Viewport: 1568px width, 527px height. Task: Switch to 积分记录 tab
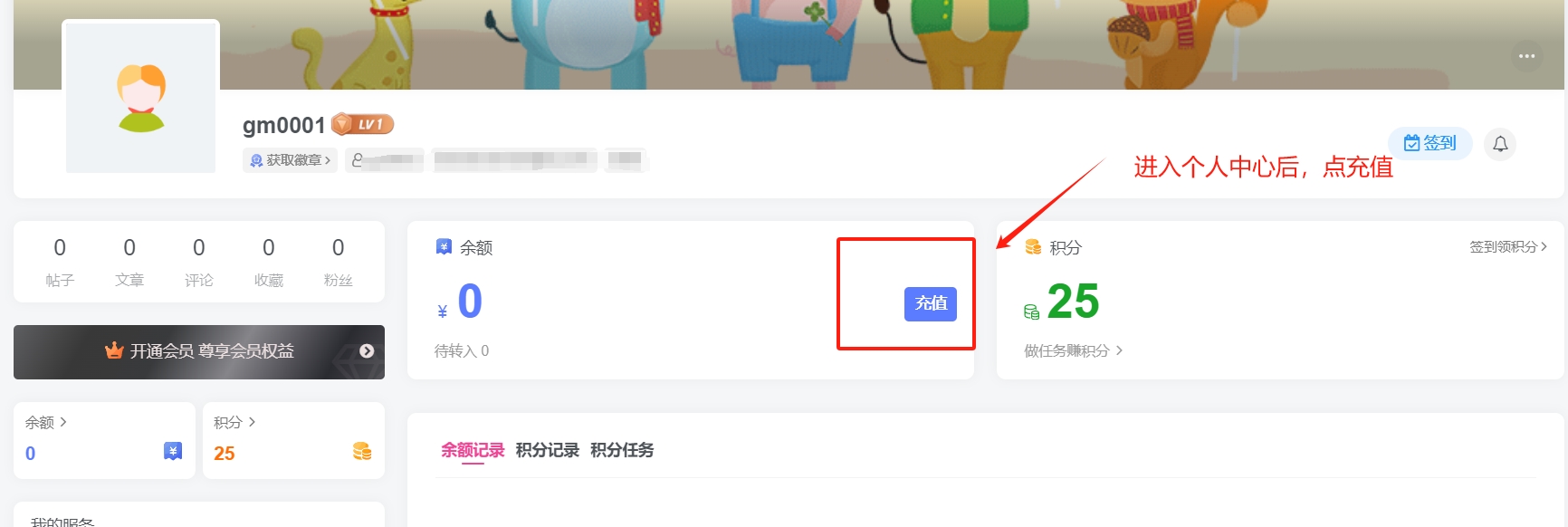(x=547, y=450)
